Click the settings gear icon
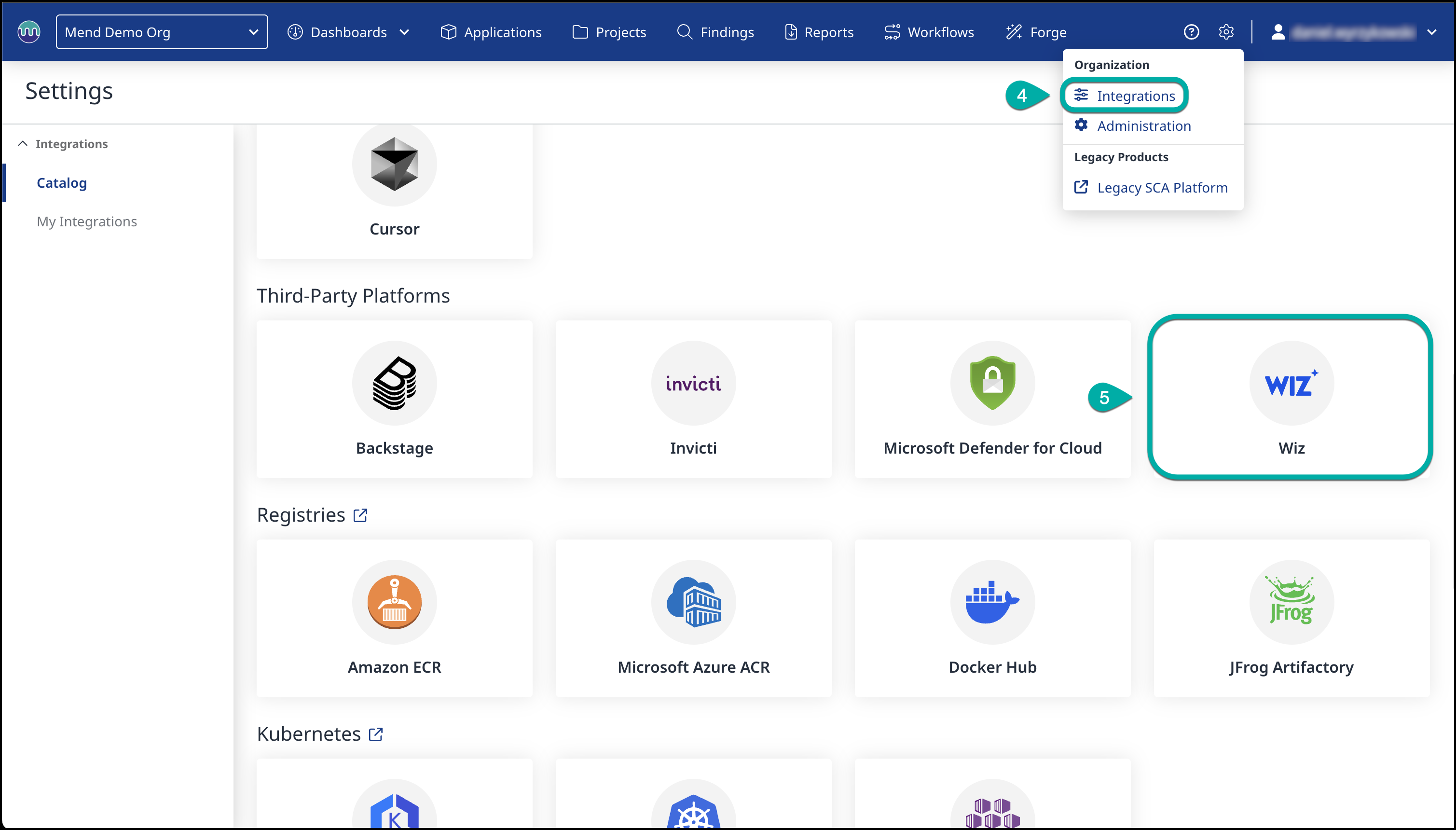 tap(1226, 32)
